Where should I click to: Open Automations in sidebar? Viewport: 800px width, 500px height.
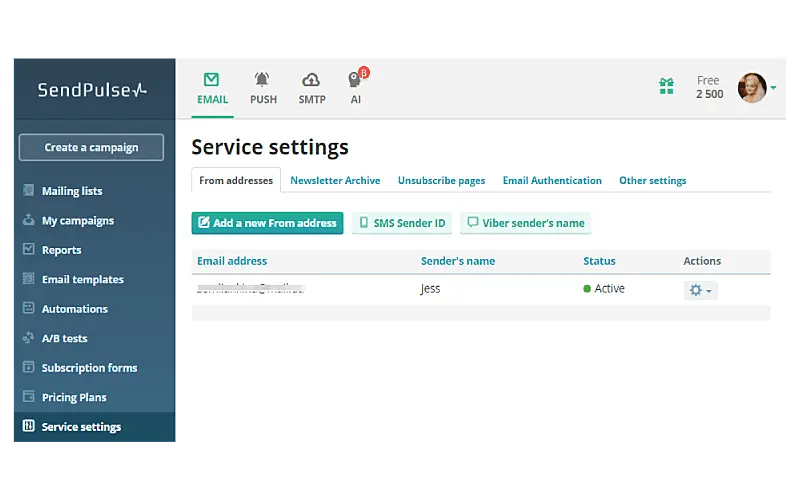[74, 309]
